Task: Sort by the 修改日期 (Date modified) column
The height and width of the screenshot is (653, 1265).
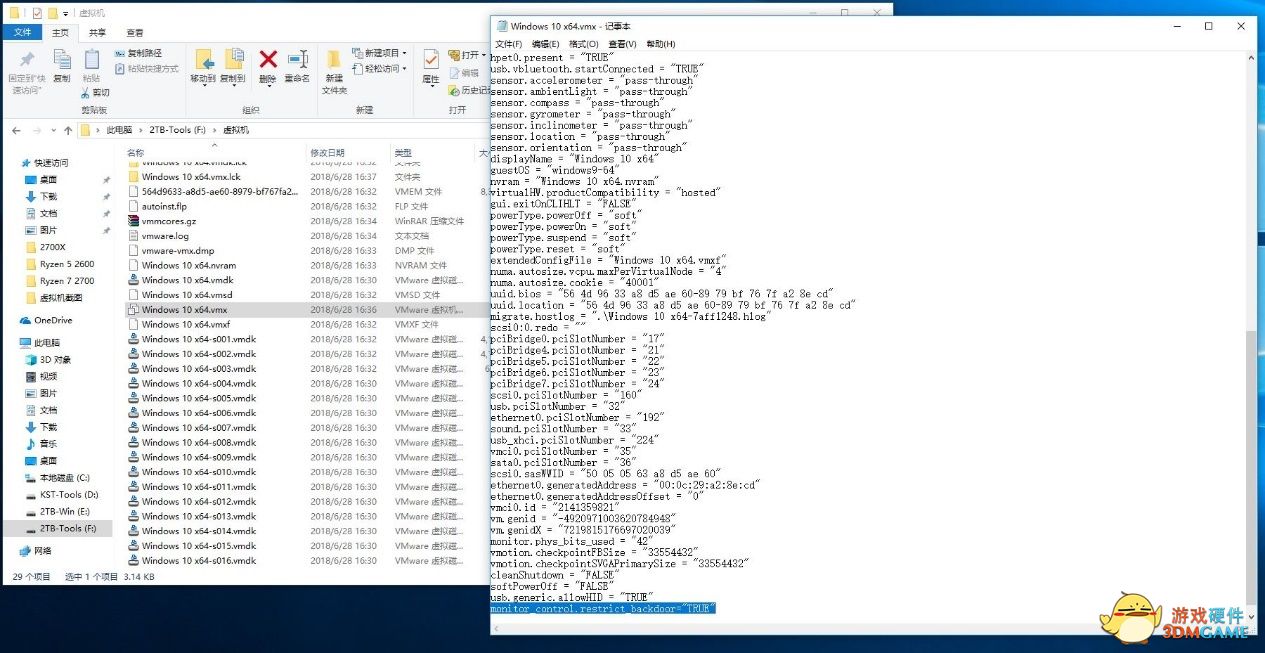Action: [327, 152]
